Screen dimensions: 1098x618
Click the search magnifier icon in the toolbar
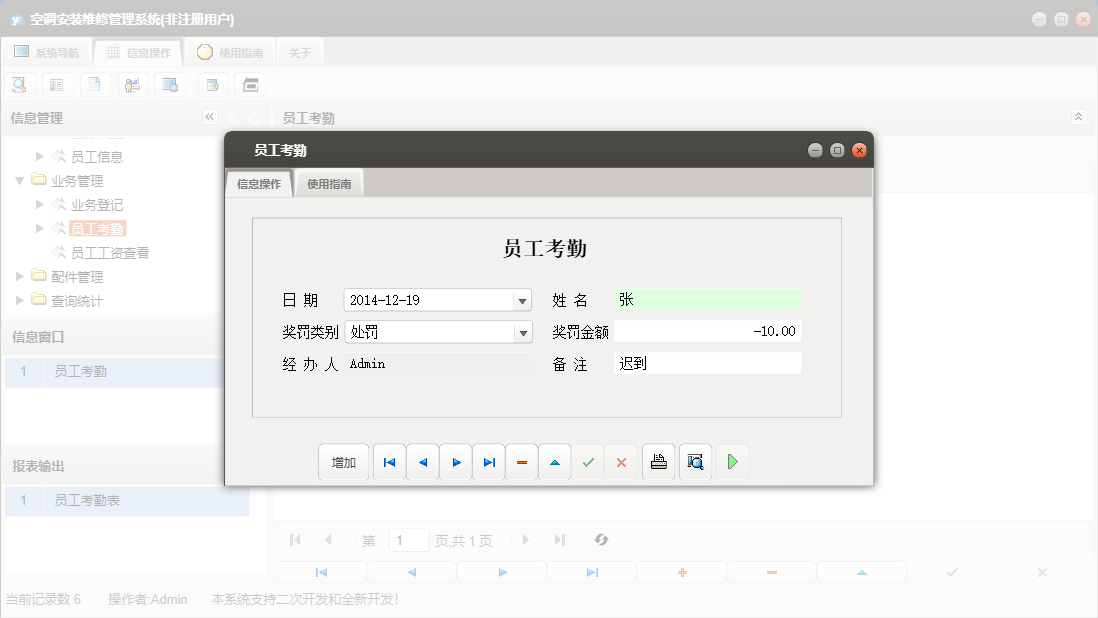point(19,84)
